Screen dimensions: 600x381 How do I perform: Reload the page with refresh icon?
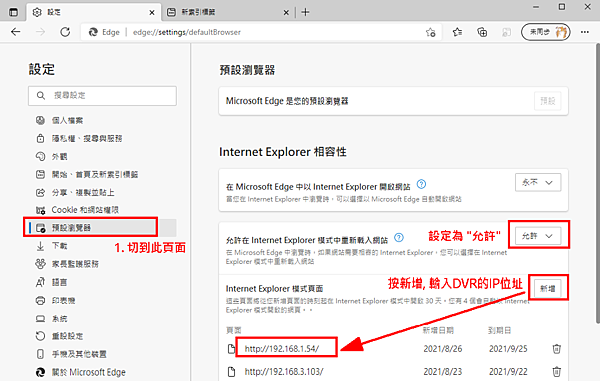click(x=65, y=32)
